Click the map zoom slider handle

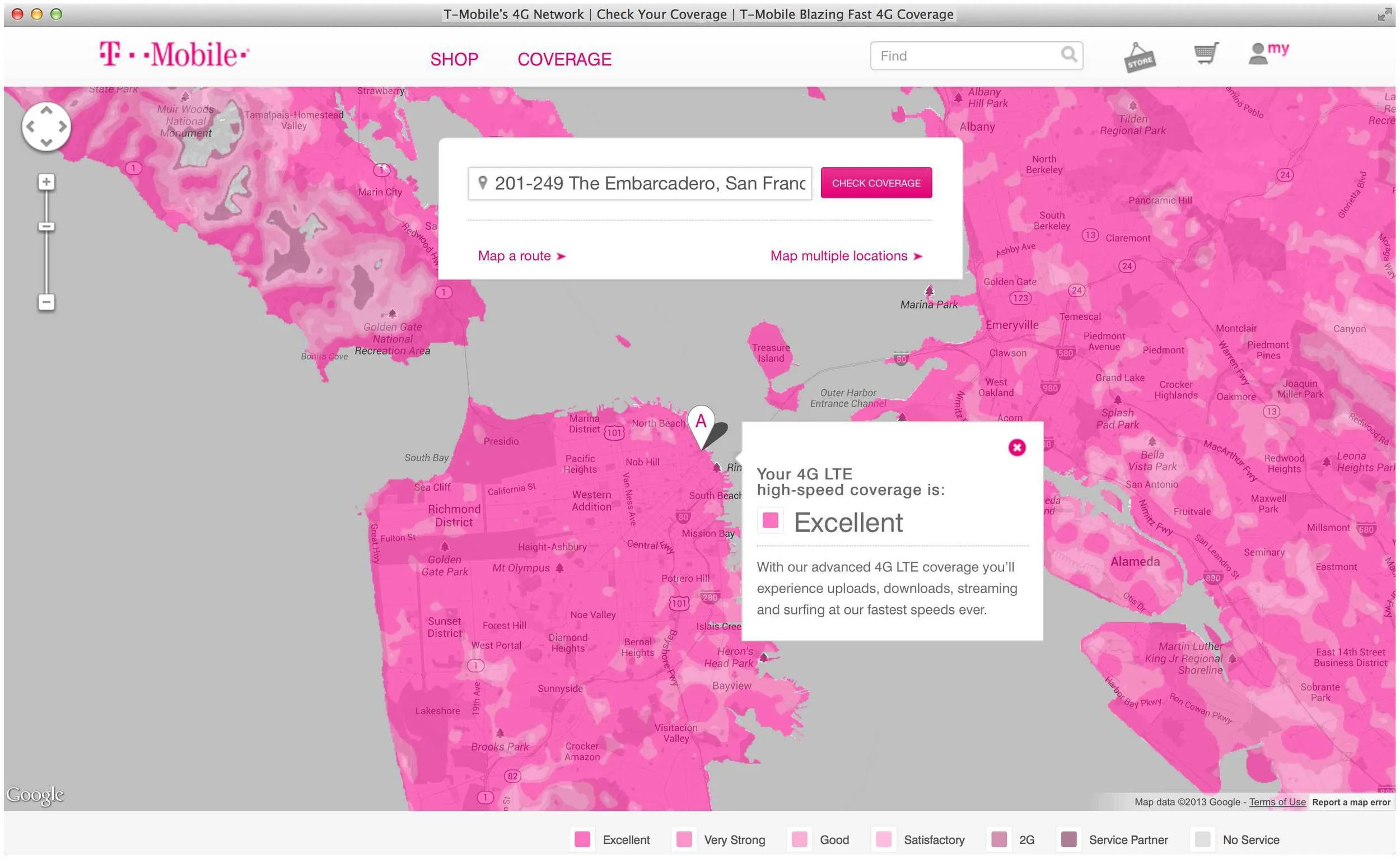46,227
